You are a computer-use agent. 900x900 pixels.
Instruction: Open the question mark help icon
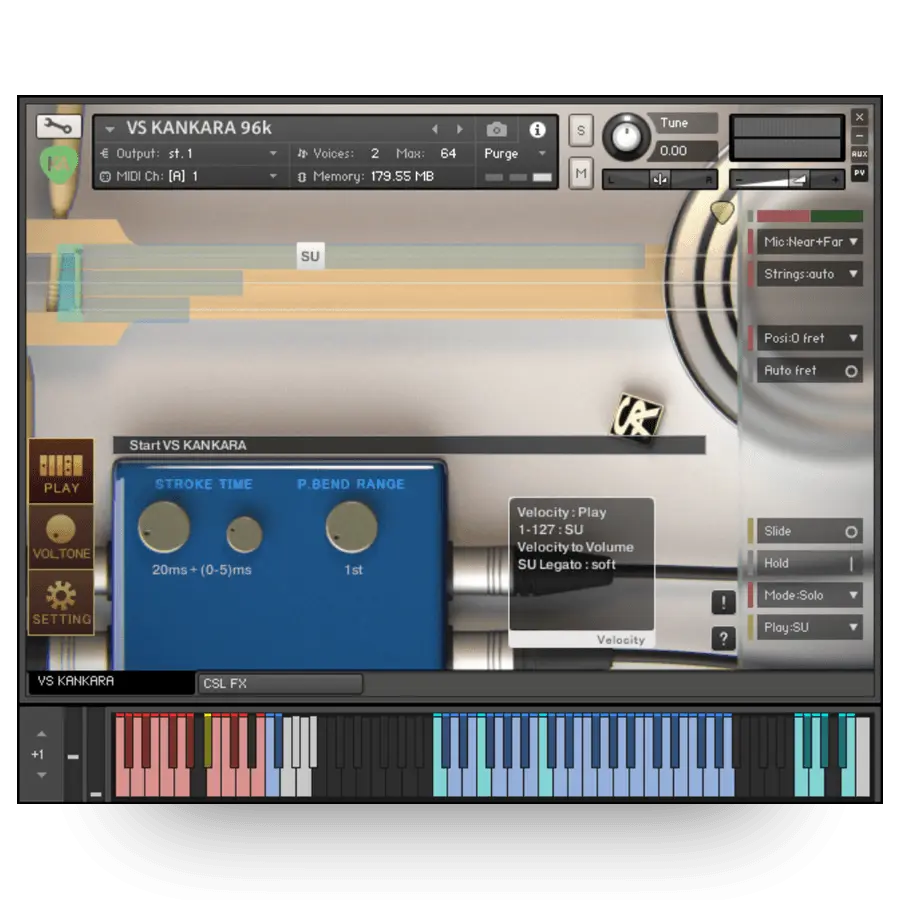point(723,638)
